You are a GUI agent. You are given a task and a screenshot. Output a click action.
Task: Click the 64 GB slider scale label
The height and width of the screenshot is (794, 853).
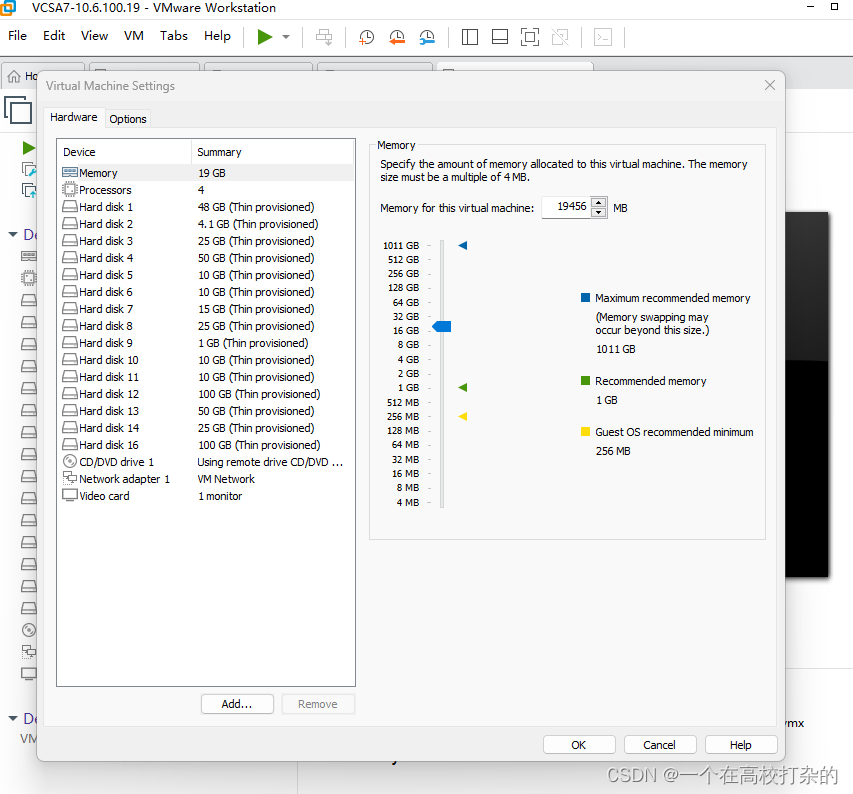406,302
